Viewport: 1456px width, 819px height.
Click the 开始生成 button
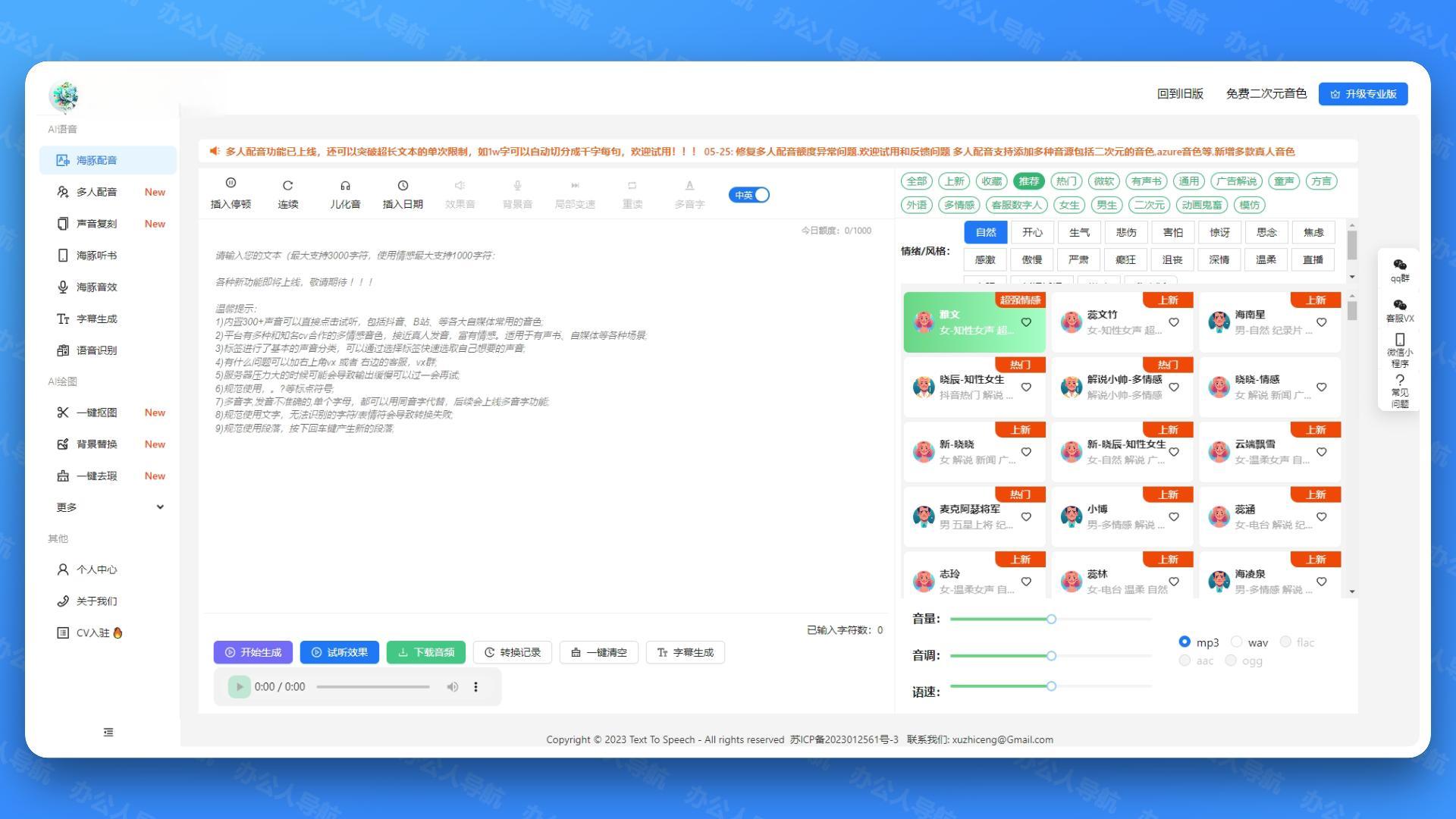coord(253,652)
